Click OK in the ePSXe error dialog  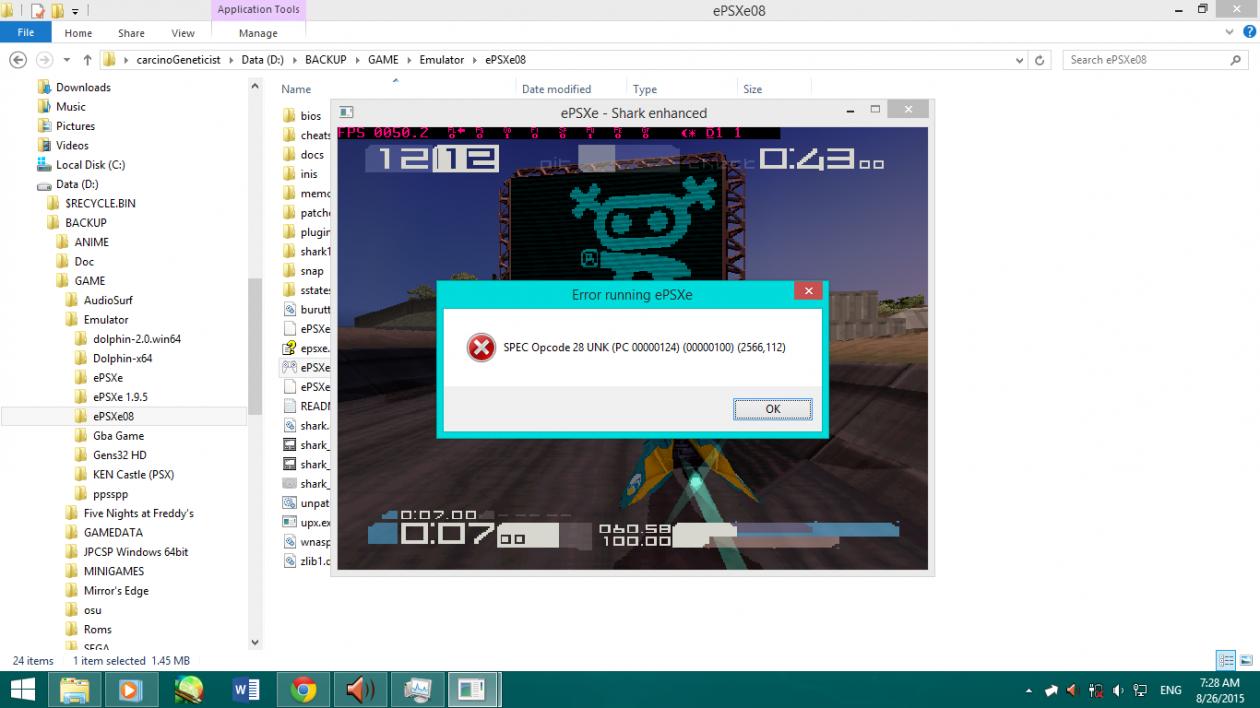772,409
